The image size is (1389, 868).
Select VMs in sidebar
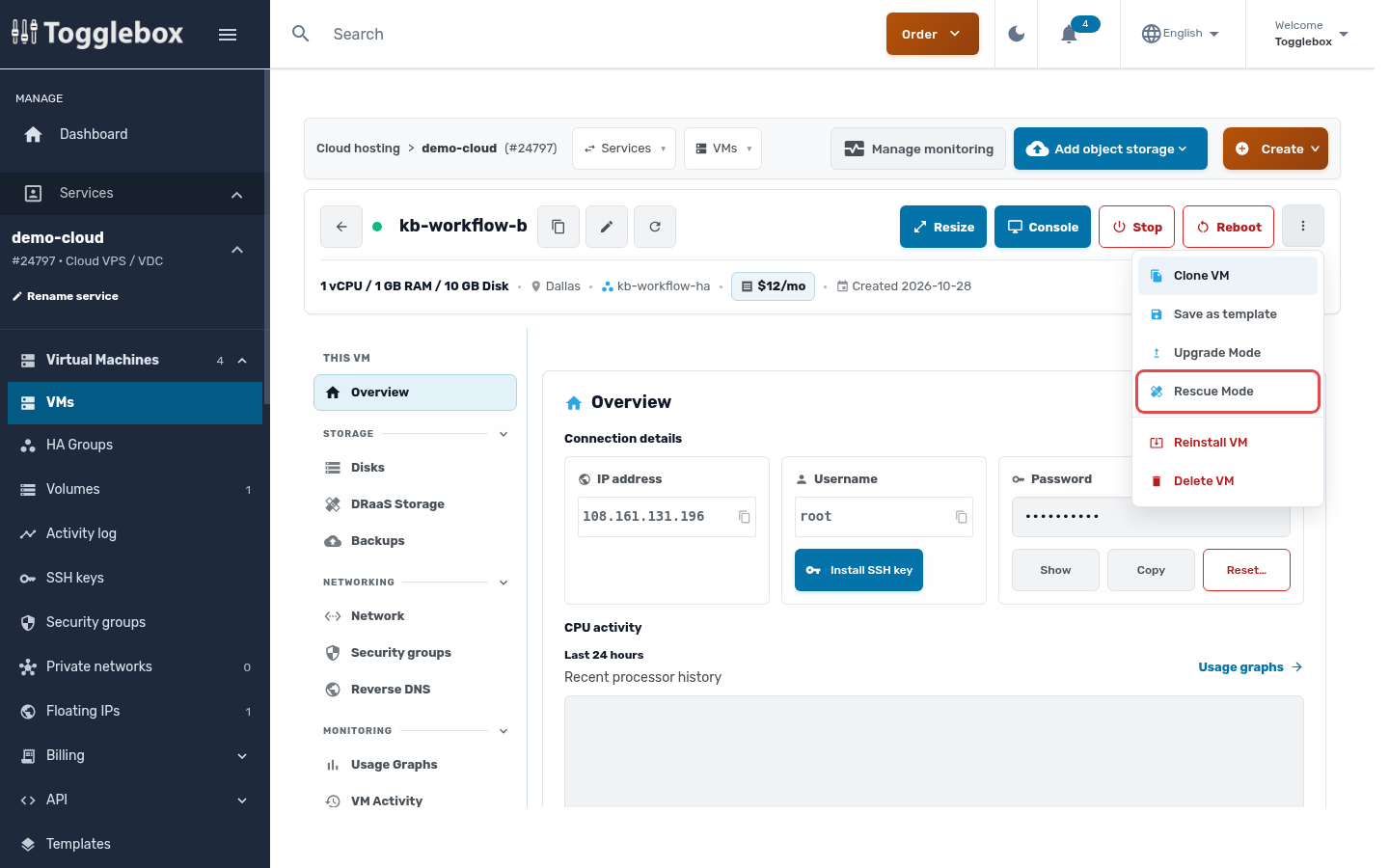[135, 403]
